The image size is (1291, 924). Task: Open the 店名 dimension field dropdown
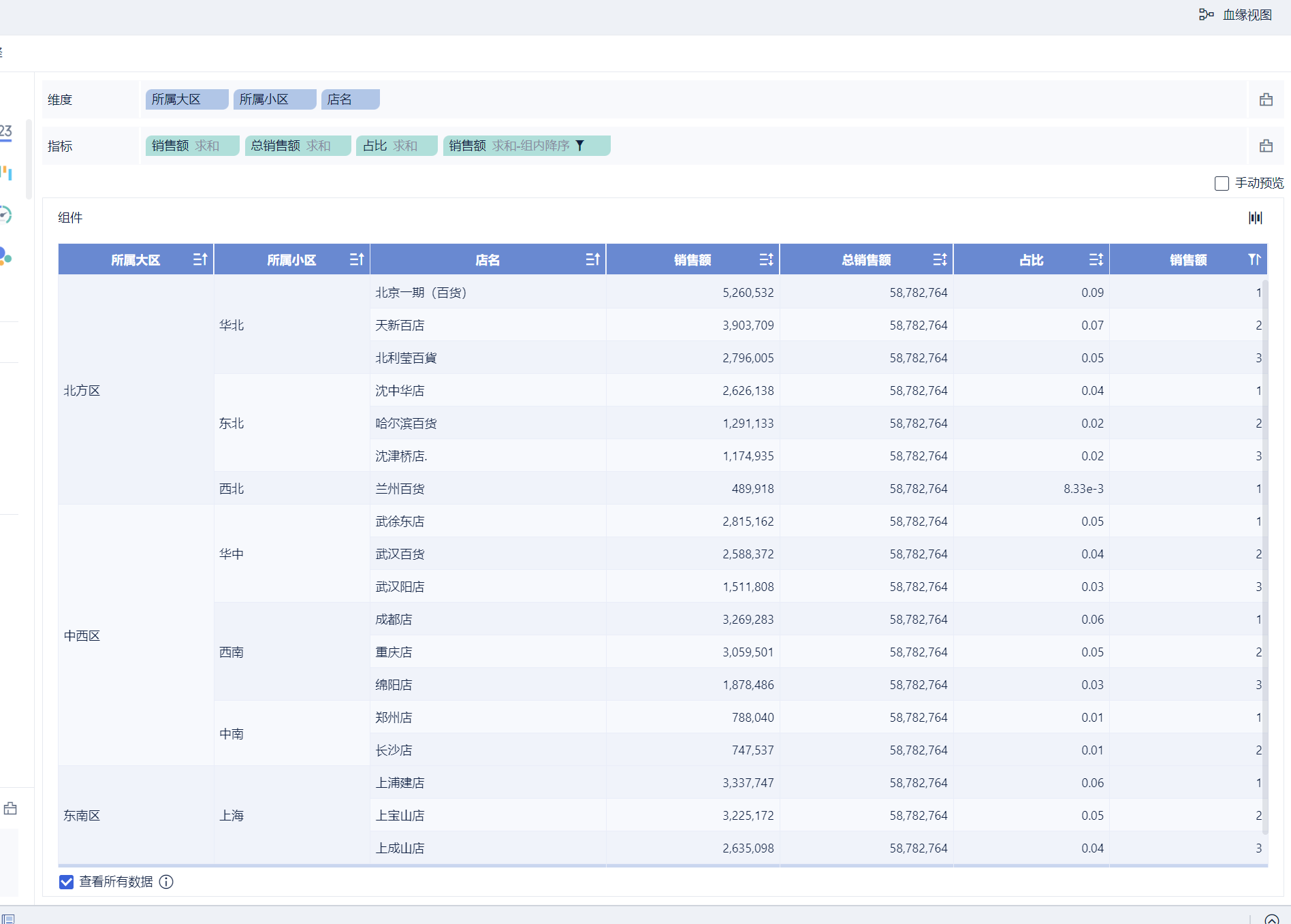pyautogui.click(x=351, y=99)
